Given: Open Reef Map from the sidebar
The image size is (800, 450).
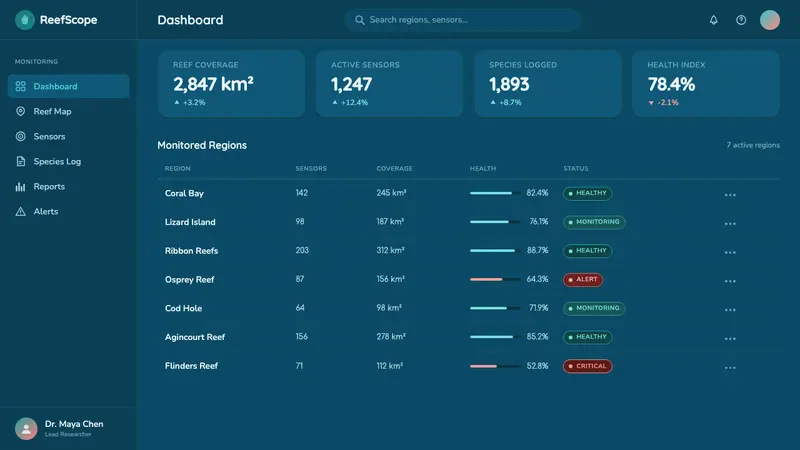Looking at the screenshot, I should point(68,111).
